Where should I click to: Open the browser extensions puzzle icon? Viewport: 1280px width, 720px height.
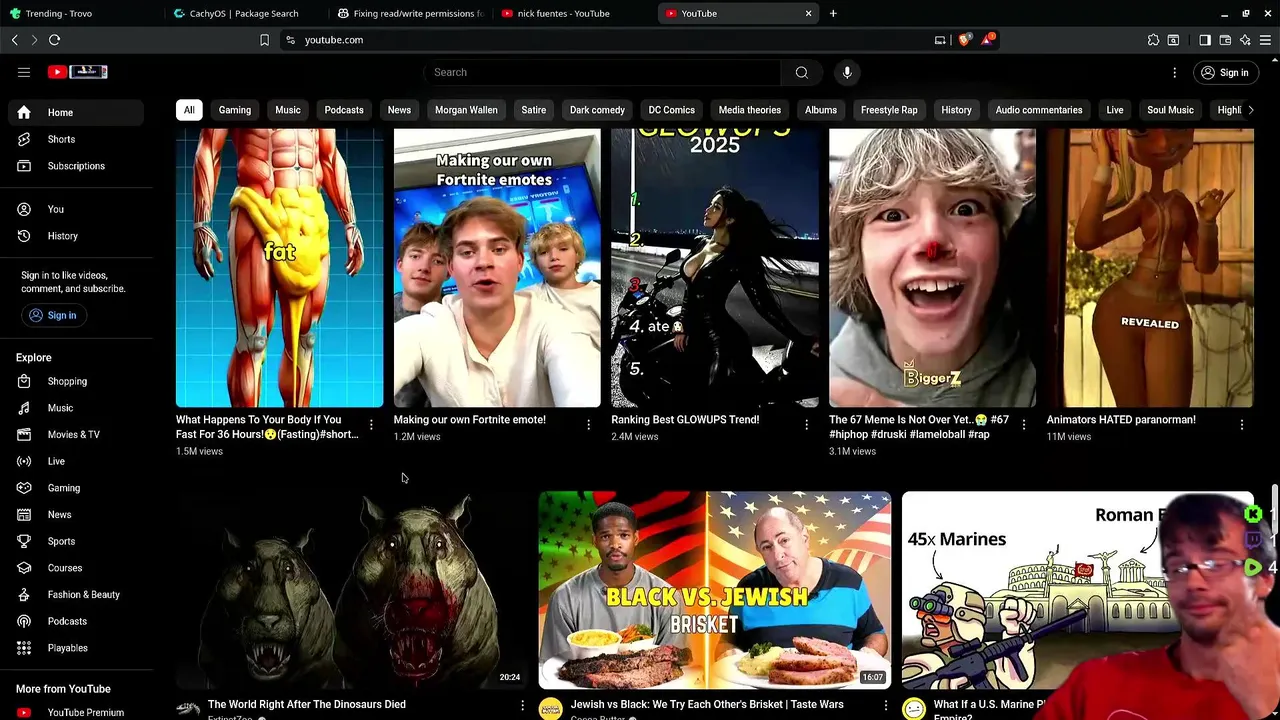[x=1153, y=40]
